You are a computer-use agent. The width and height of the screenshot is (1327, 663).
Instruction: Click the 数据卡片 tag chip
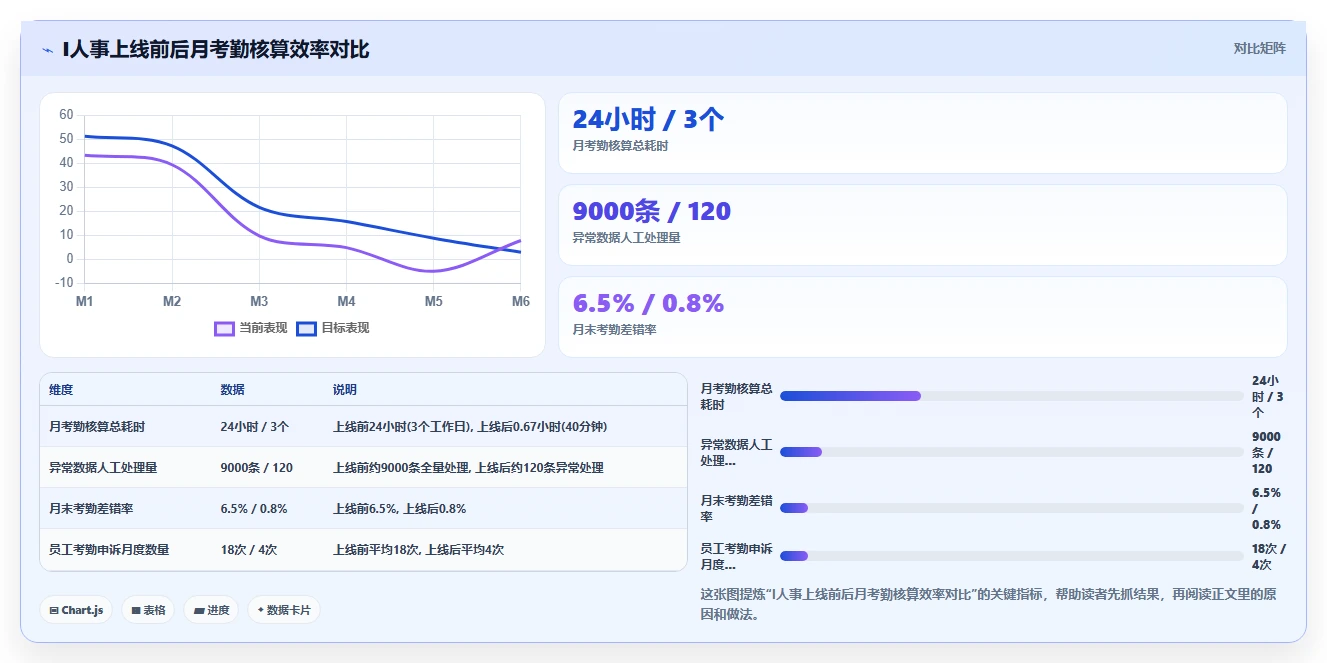284,610
